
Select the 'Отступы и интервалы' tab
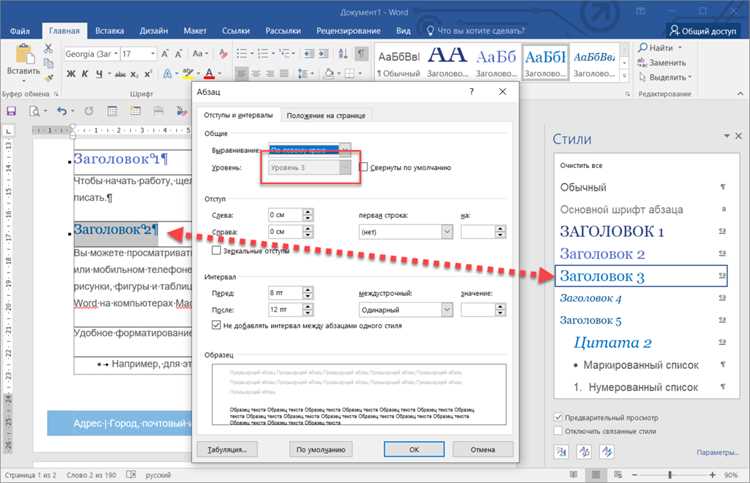tap(238, 115)
